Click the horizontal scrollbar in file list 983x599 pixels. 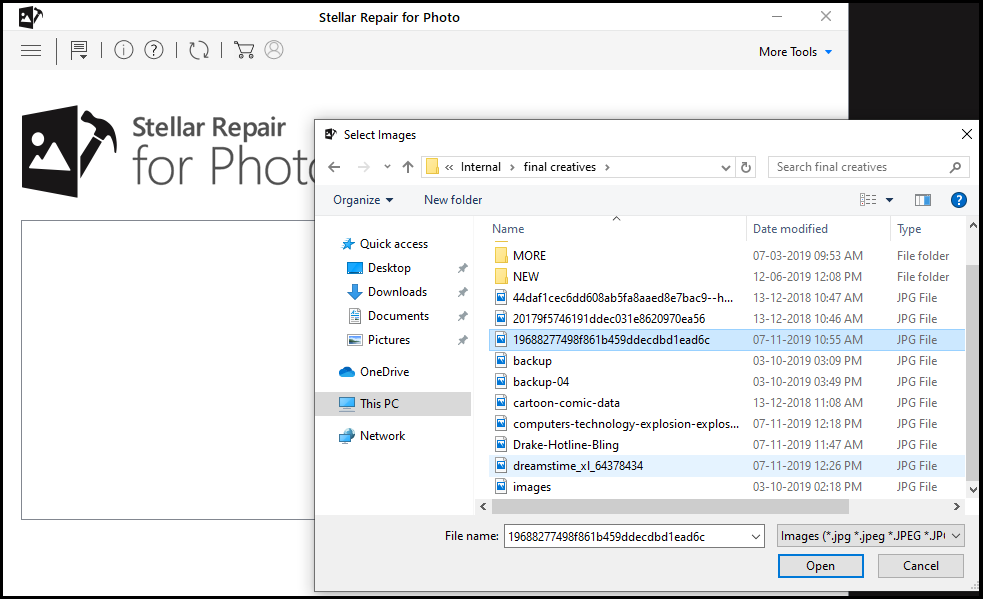[x=670, y=506]
